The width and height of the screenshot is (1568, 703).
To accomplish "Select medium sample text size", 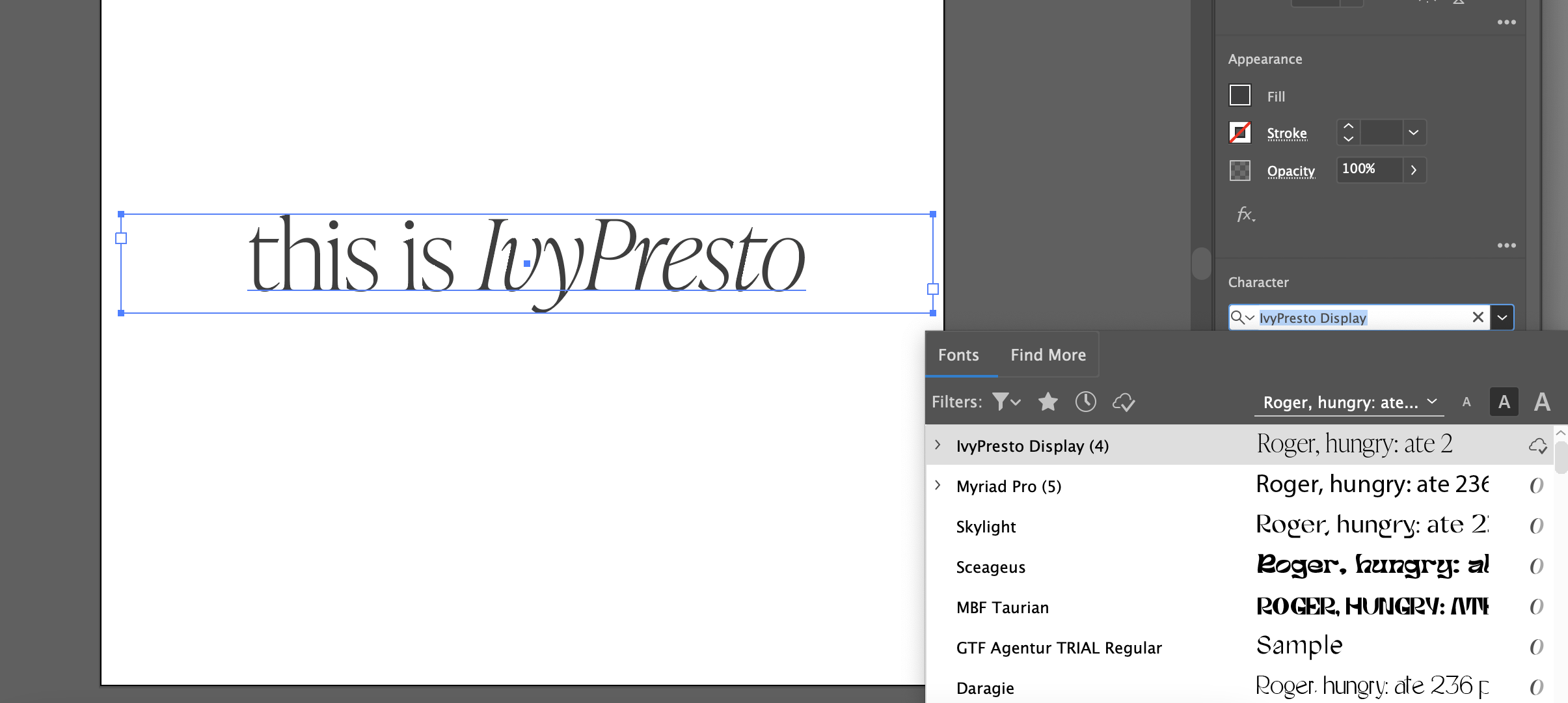I will pyautogui.click(x=1504, y=402).
